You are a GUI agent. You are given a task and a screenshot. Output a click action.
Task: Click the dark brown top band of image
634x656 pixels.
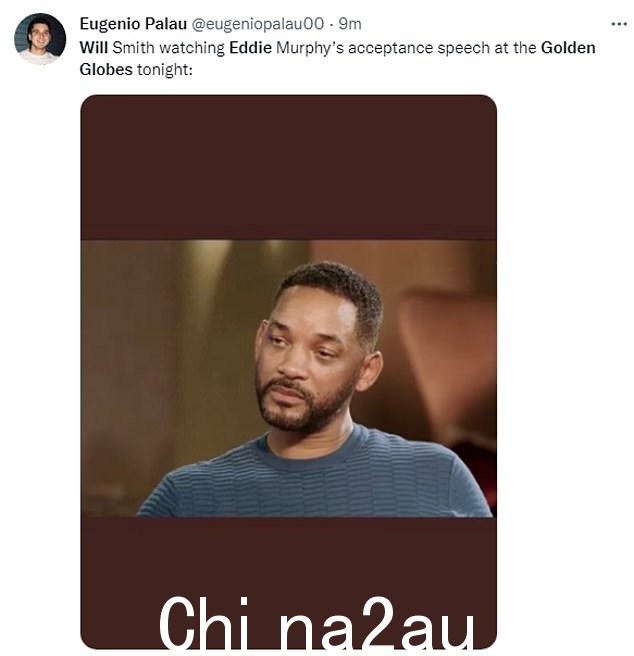point(288,167)
